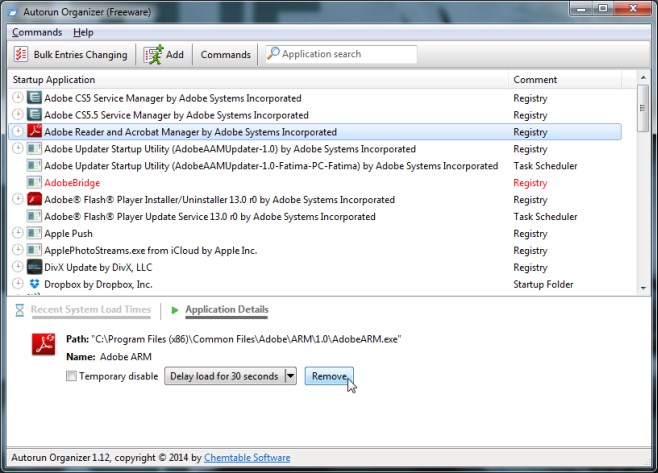Click the AdobeBridge entry icon

34,182
